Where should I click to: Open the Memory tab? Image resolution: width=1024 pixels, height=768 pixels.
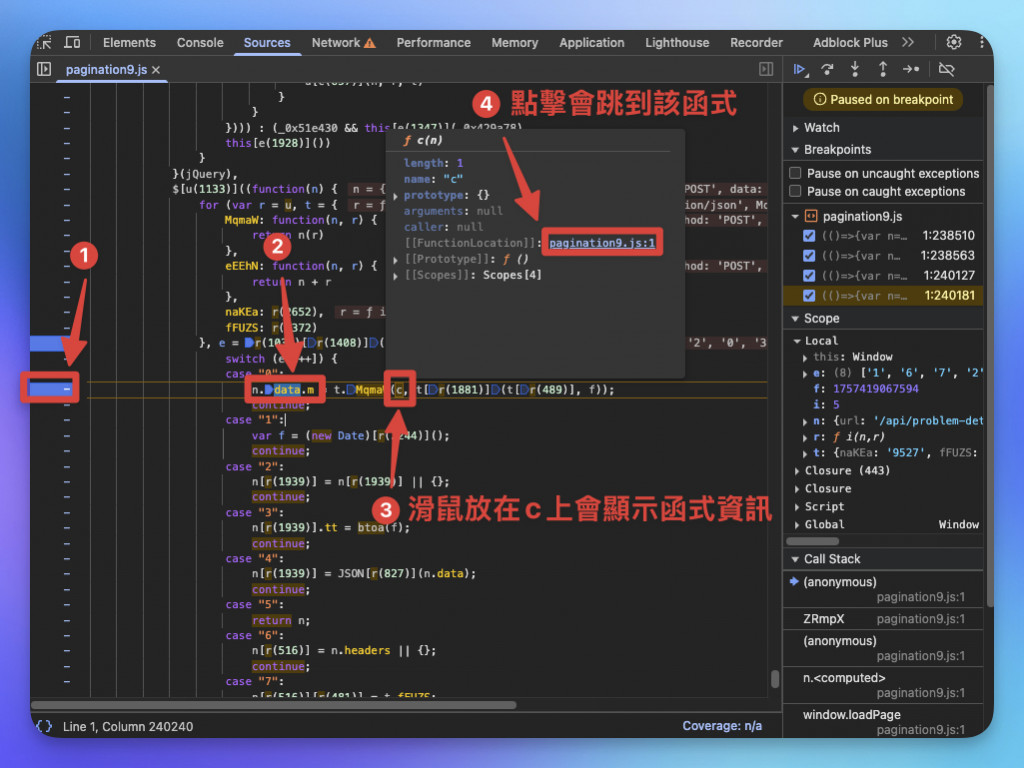515,42
